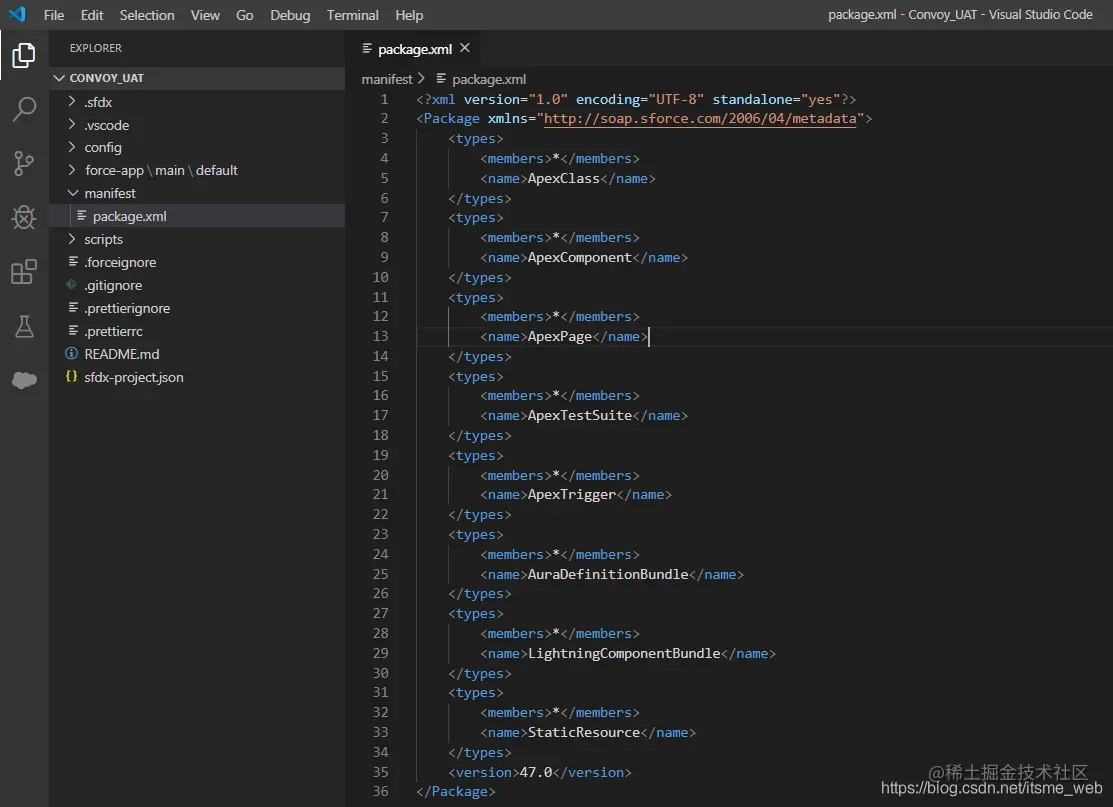This screenshot has height=807, width=1113.
Task: Click the closing Package tag
Action: pos(456,791)
